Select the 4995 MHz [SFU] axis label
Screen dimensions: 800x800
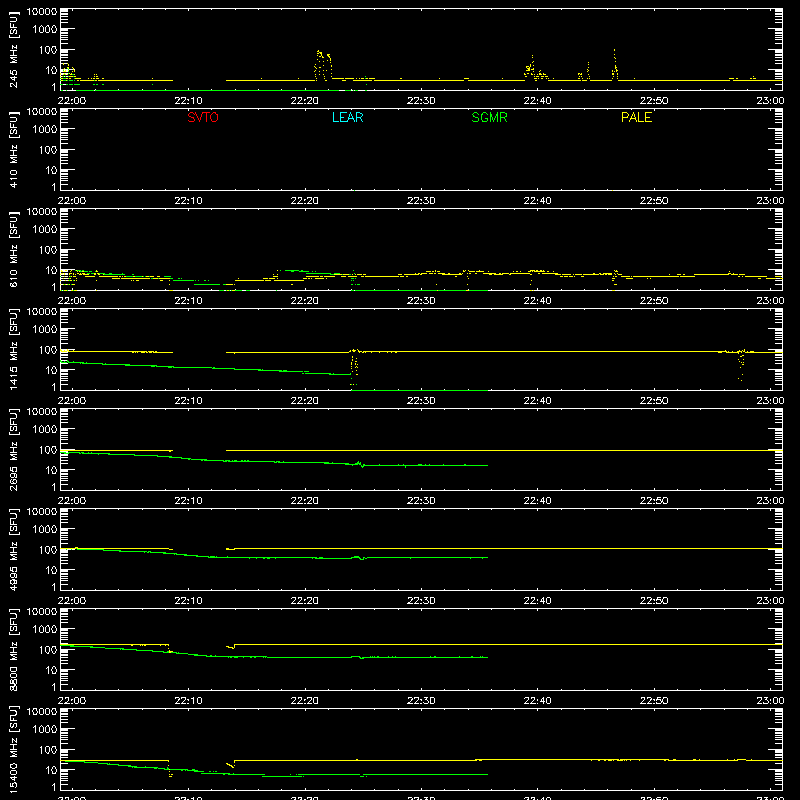coord(13,549)
